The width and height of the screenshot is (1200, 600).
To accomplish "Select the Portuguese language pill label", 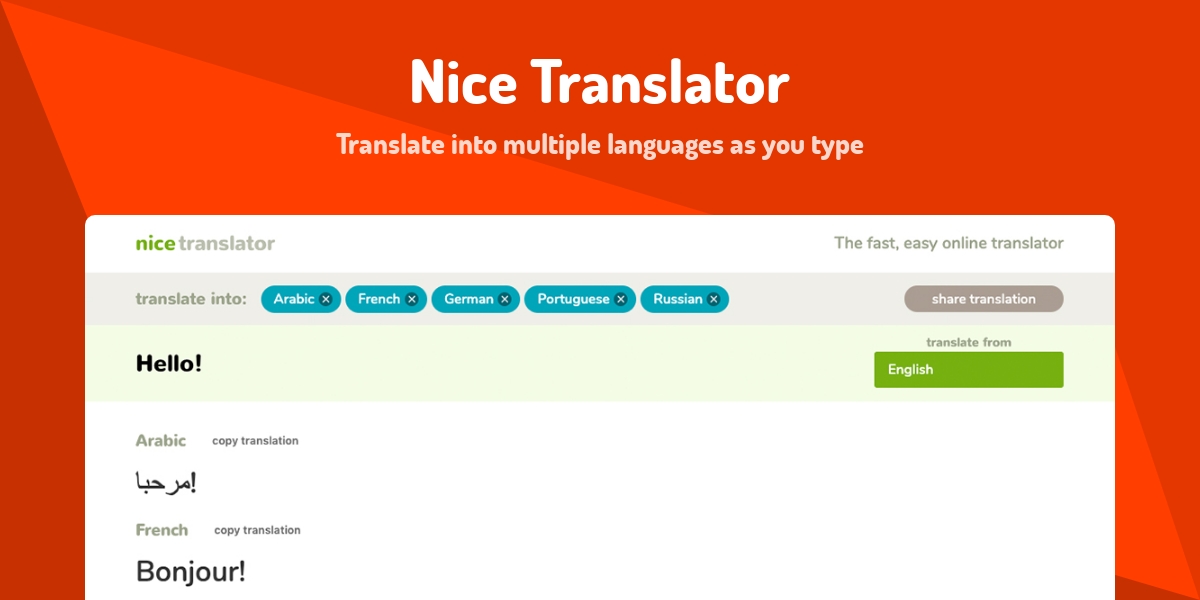I will tap(573, 299).
